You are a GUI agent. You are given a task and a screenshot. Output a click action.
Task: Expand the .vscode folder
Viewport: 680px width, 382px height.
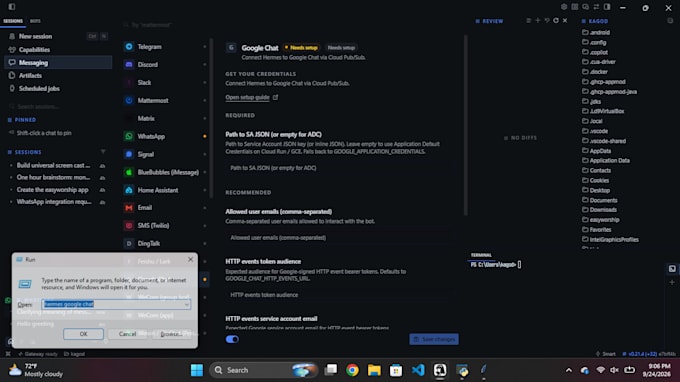[598, 131]
